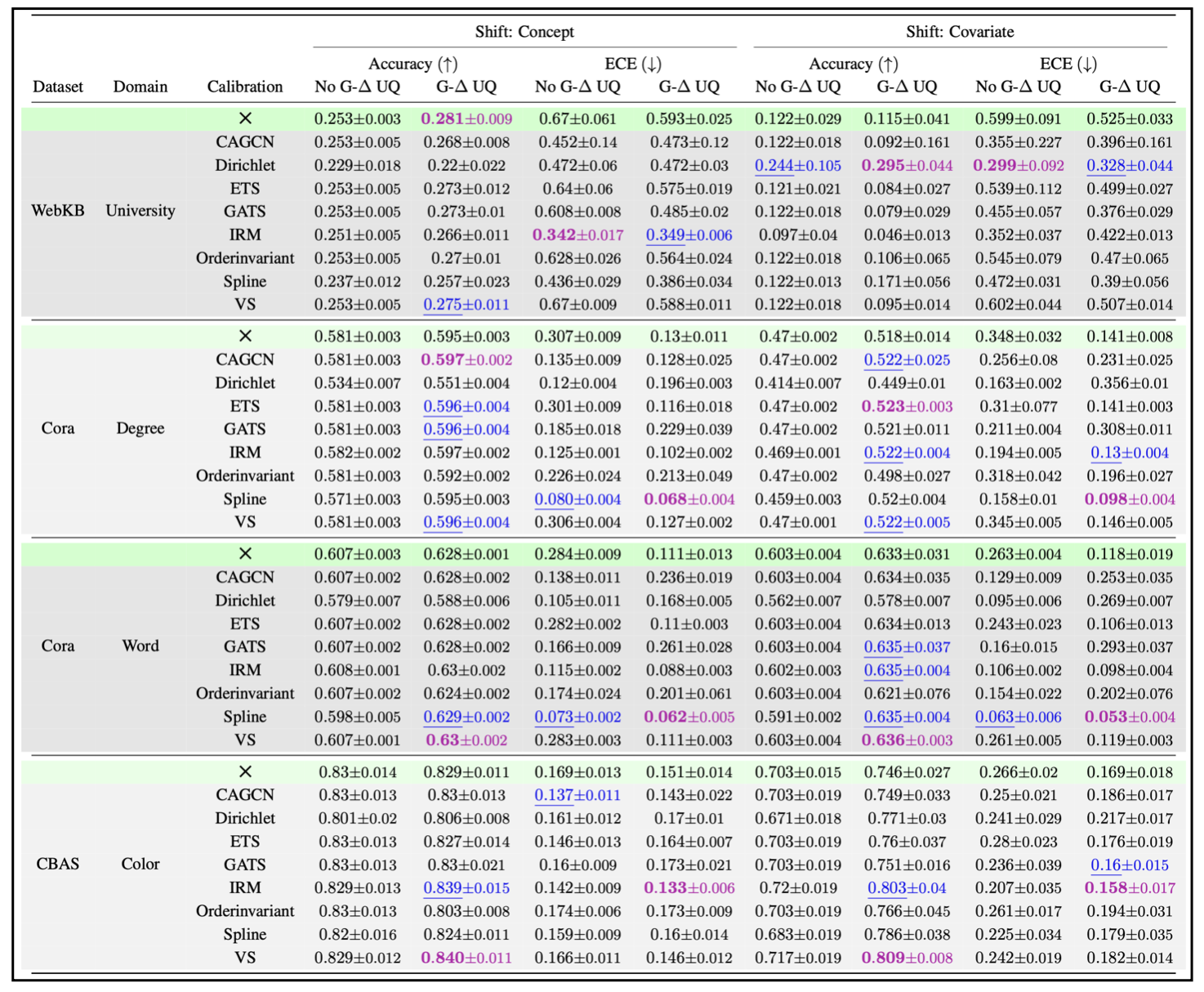Click the bold value 0.523±0.003
Screen dimensions: 1204x992
point(907,406)
